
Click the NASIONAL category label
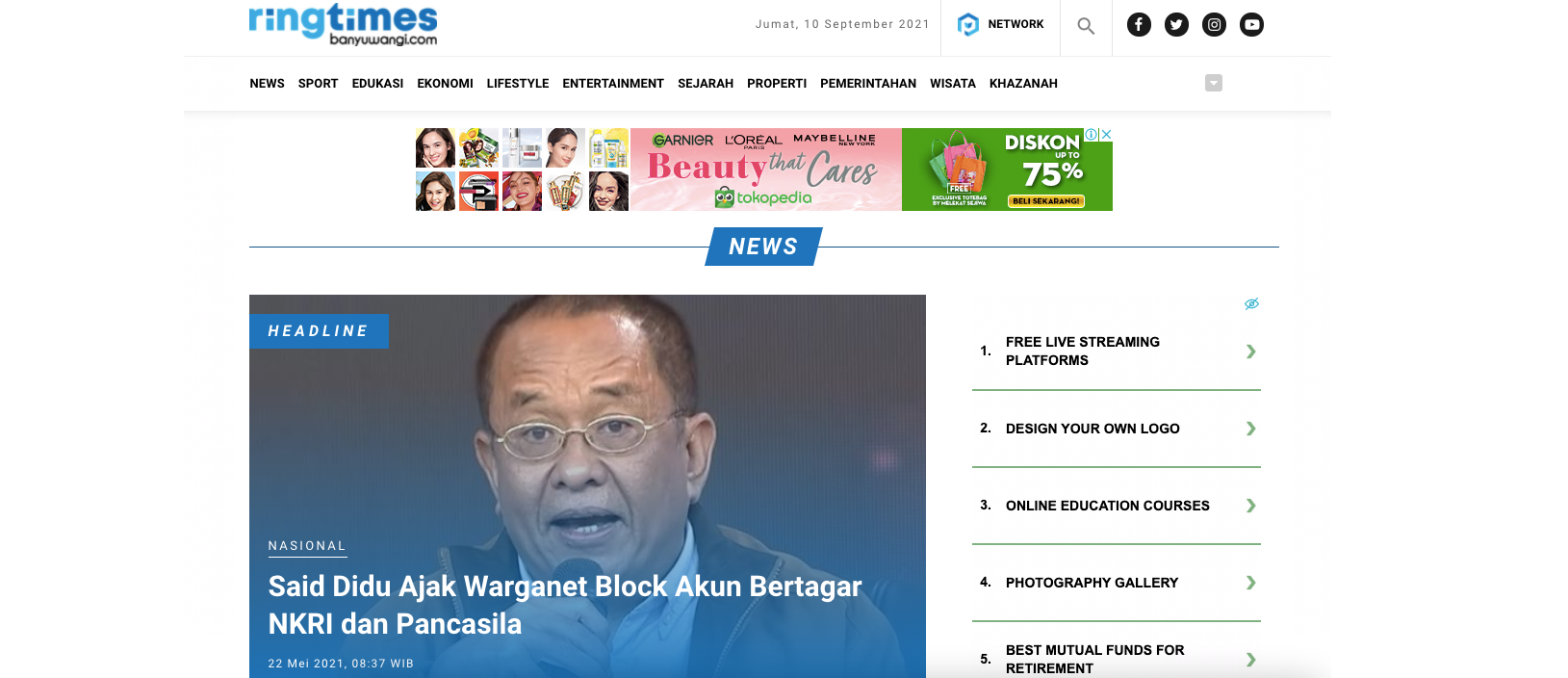click(307, 546)
